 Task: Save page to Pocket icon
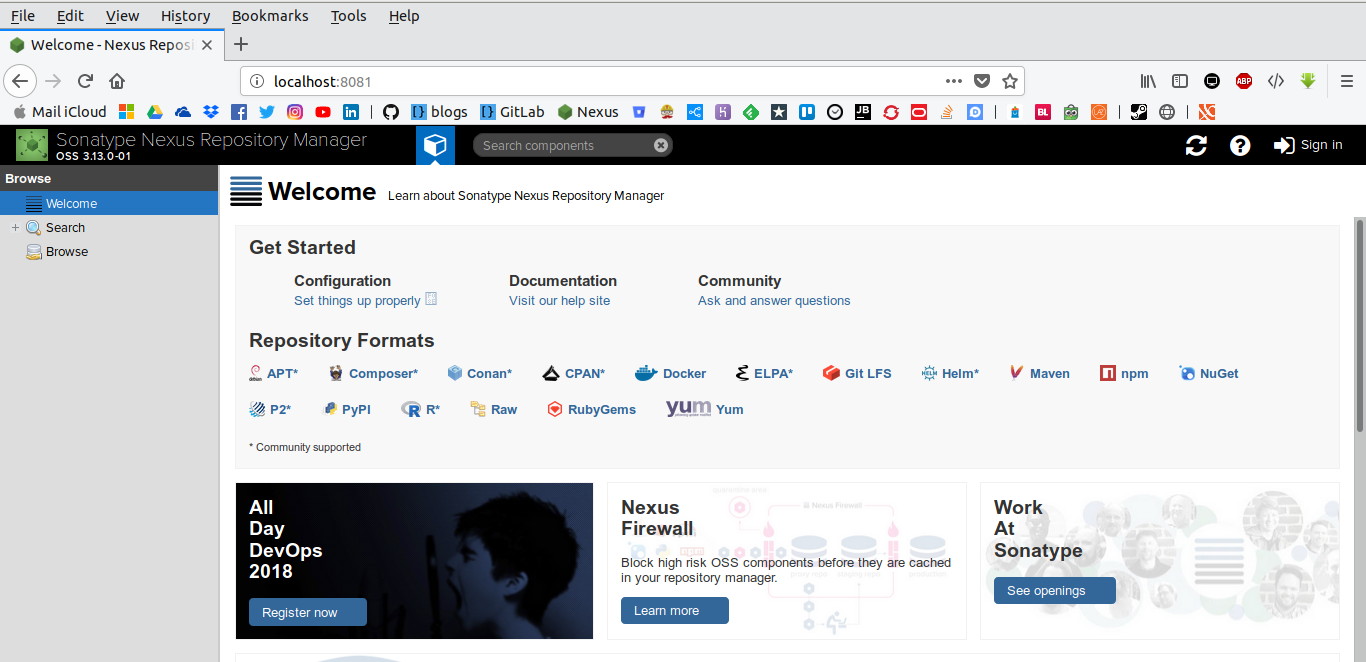point(982,81)
